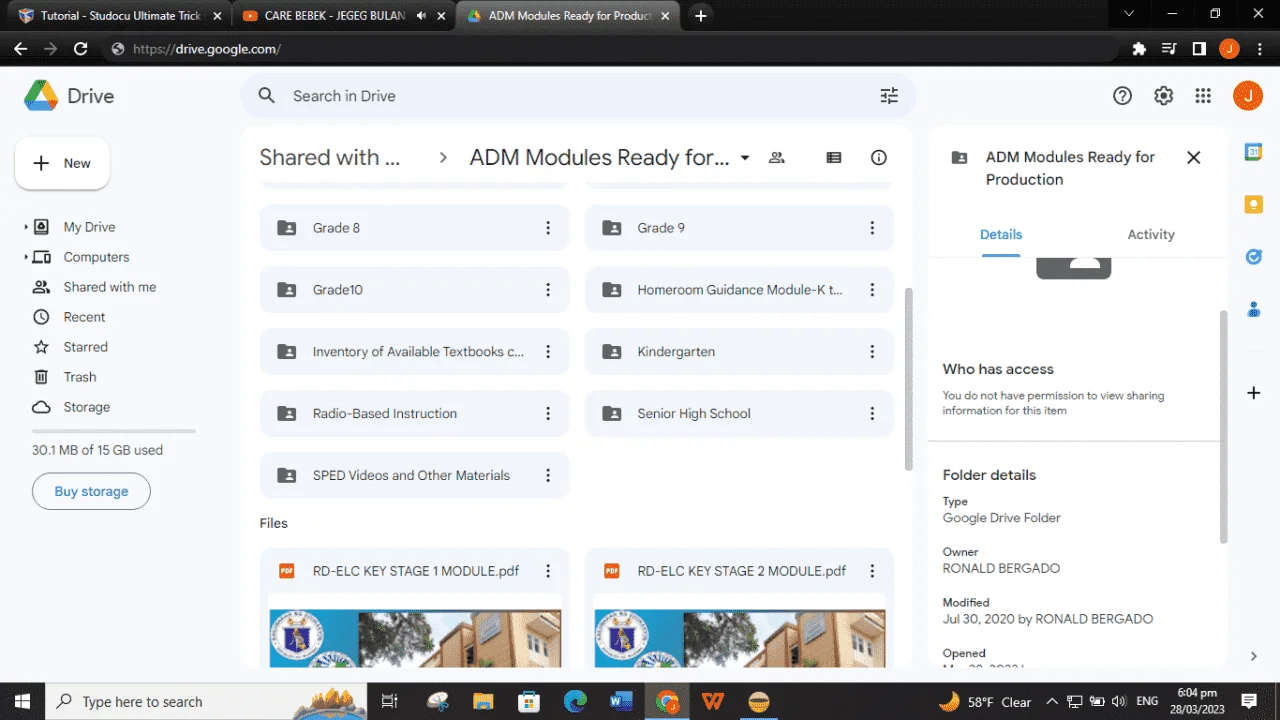The image size is (1280, 720).
Task: Open more actions for Homeroom Guidance Module folder
Action: (x=872, y=290)
